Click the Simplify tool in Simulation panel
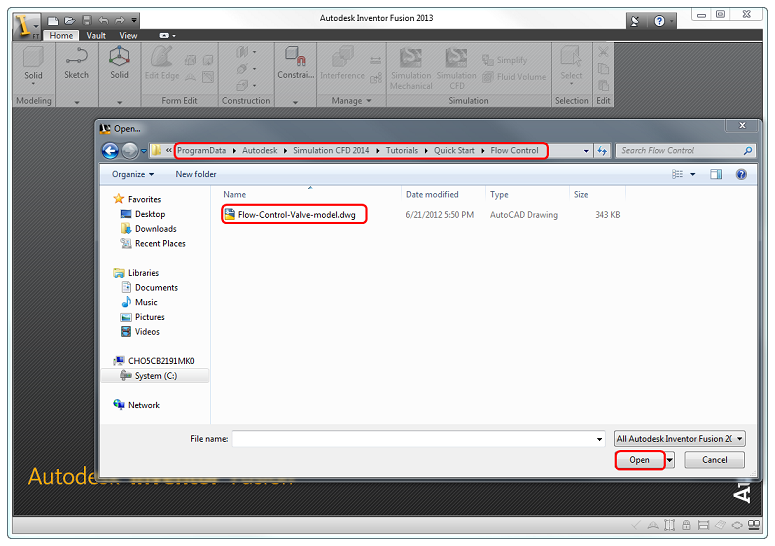 coord(505,60)
